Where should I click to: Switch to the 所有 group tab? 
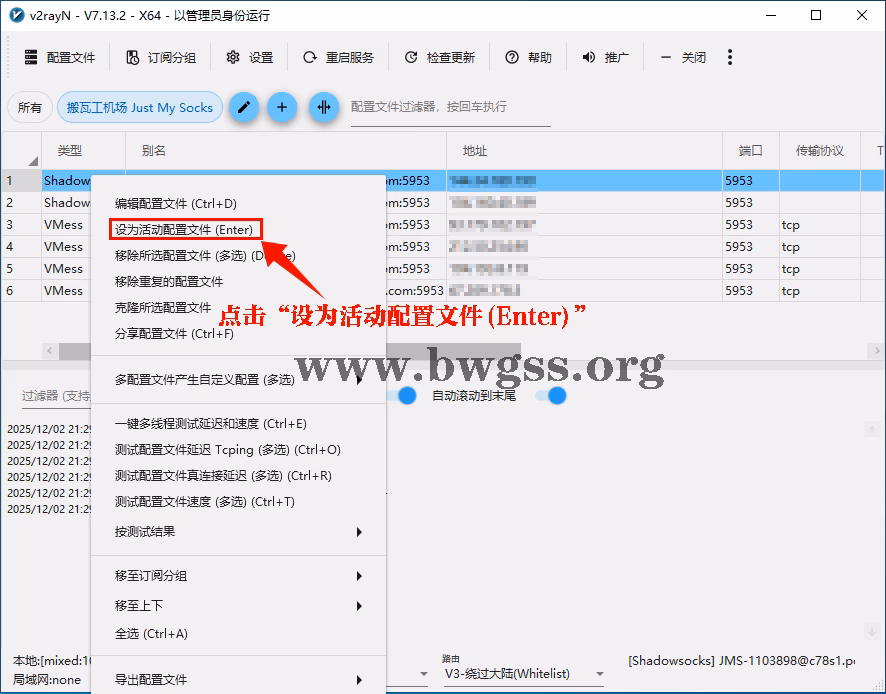click(x=30, y=106)
